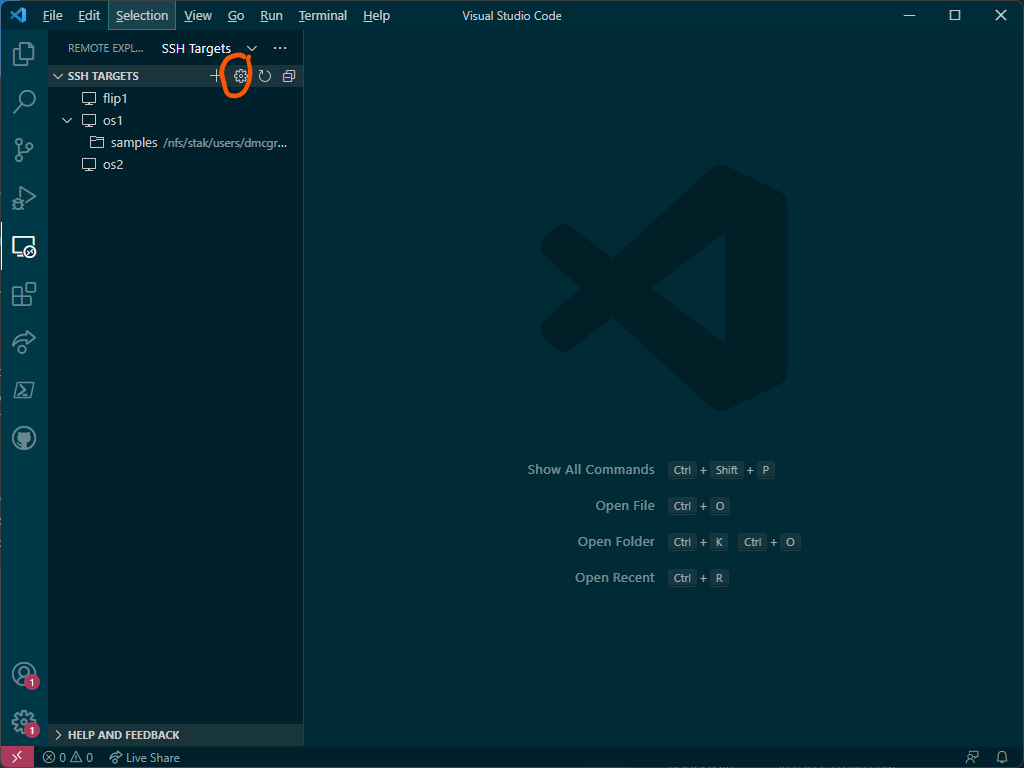Open Source Control view
Screen dimensions: 1024x768
pyautogui.click(x=24, y=150)
